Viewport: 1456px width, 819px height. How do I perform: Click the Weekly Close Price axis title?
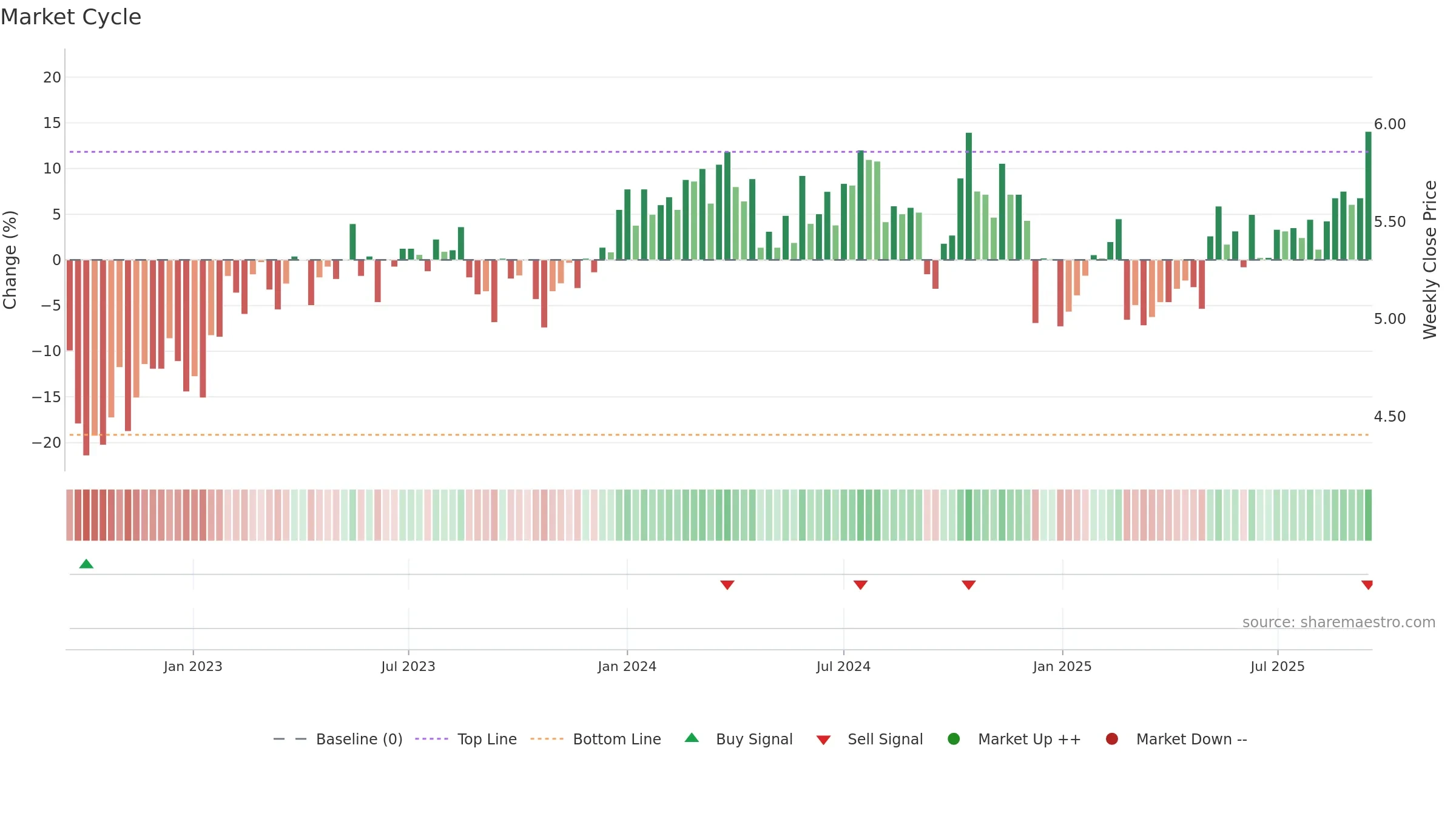click(1430, 260)
